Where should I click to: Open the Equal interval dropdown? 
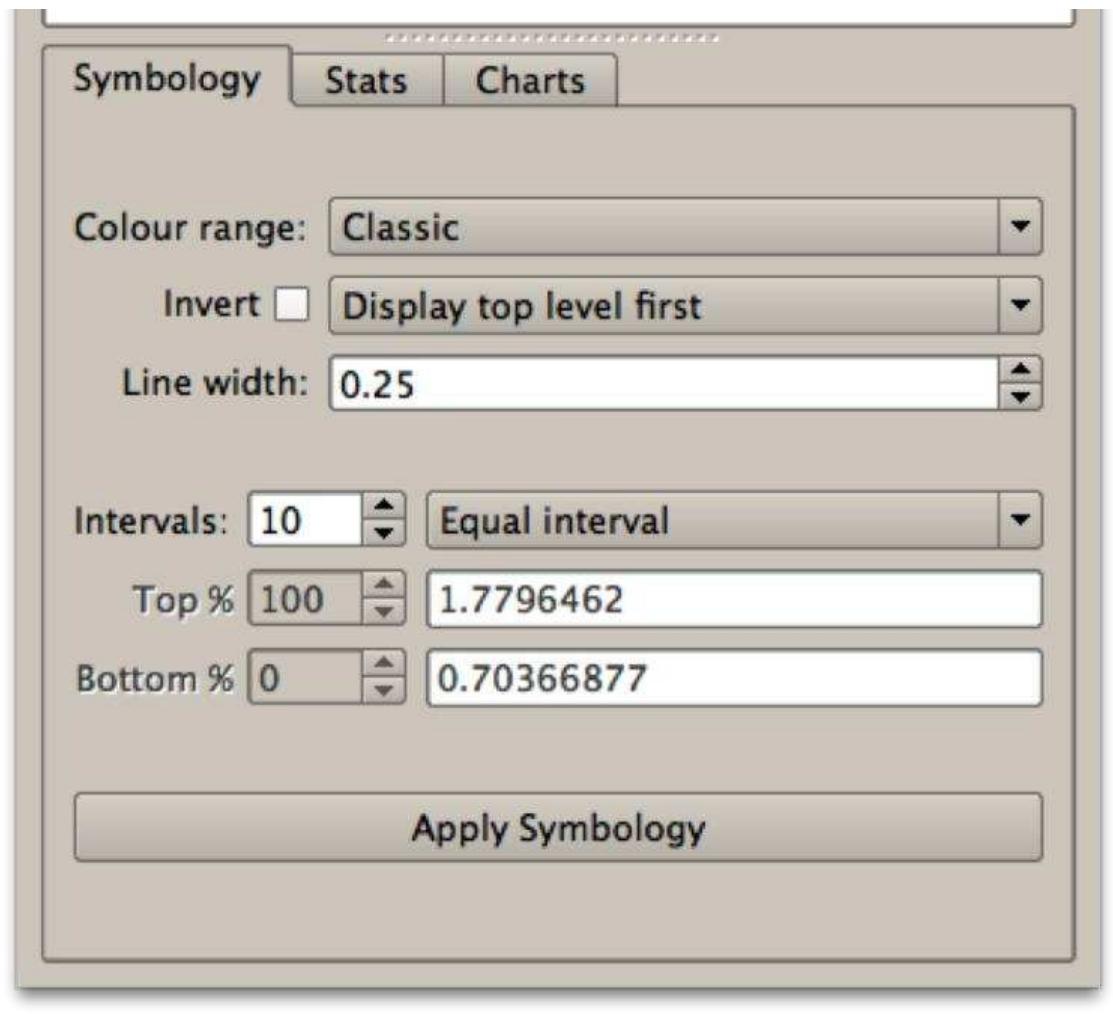click(x=734, y=520)
